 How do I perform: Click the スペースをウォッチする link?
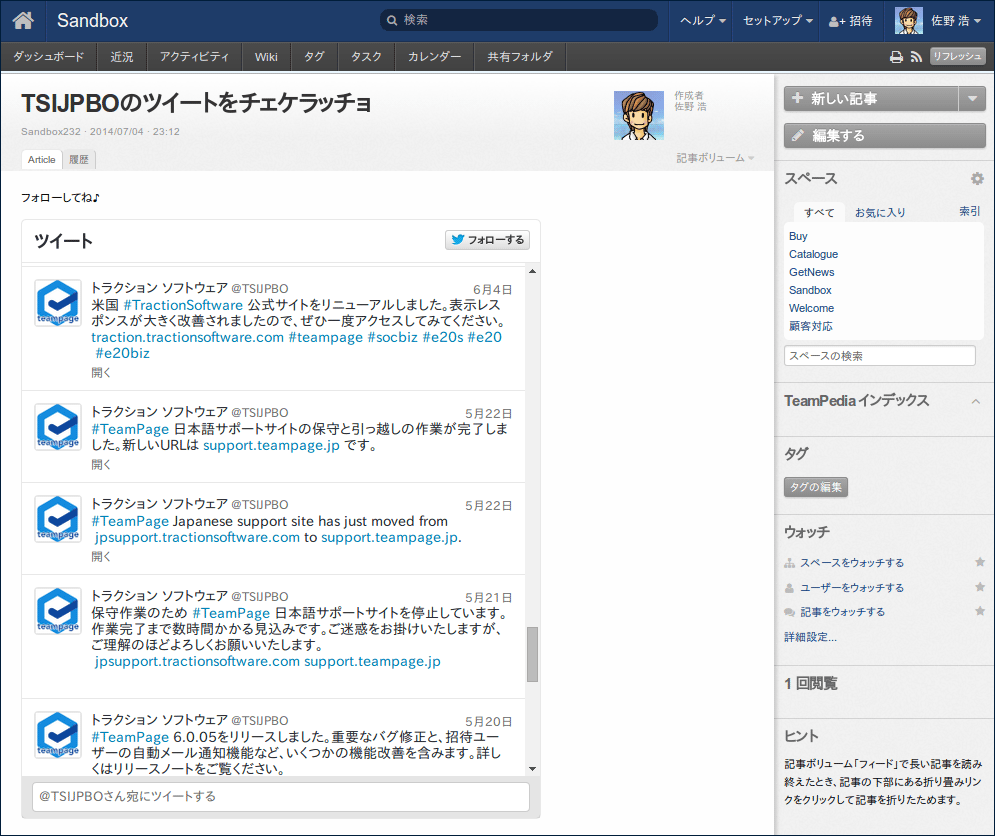(852, 562)
